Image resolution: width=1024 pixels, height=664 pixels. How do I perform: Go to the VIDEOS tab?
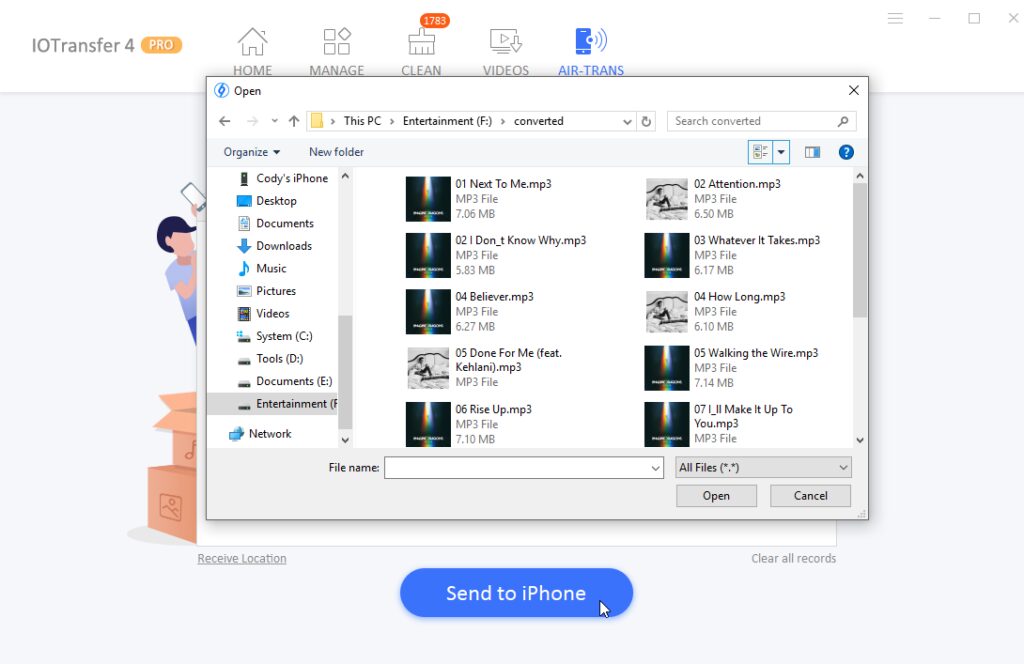[505, 52]
